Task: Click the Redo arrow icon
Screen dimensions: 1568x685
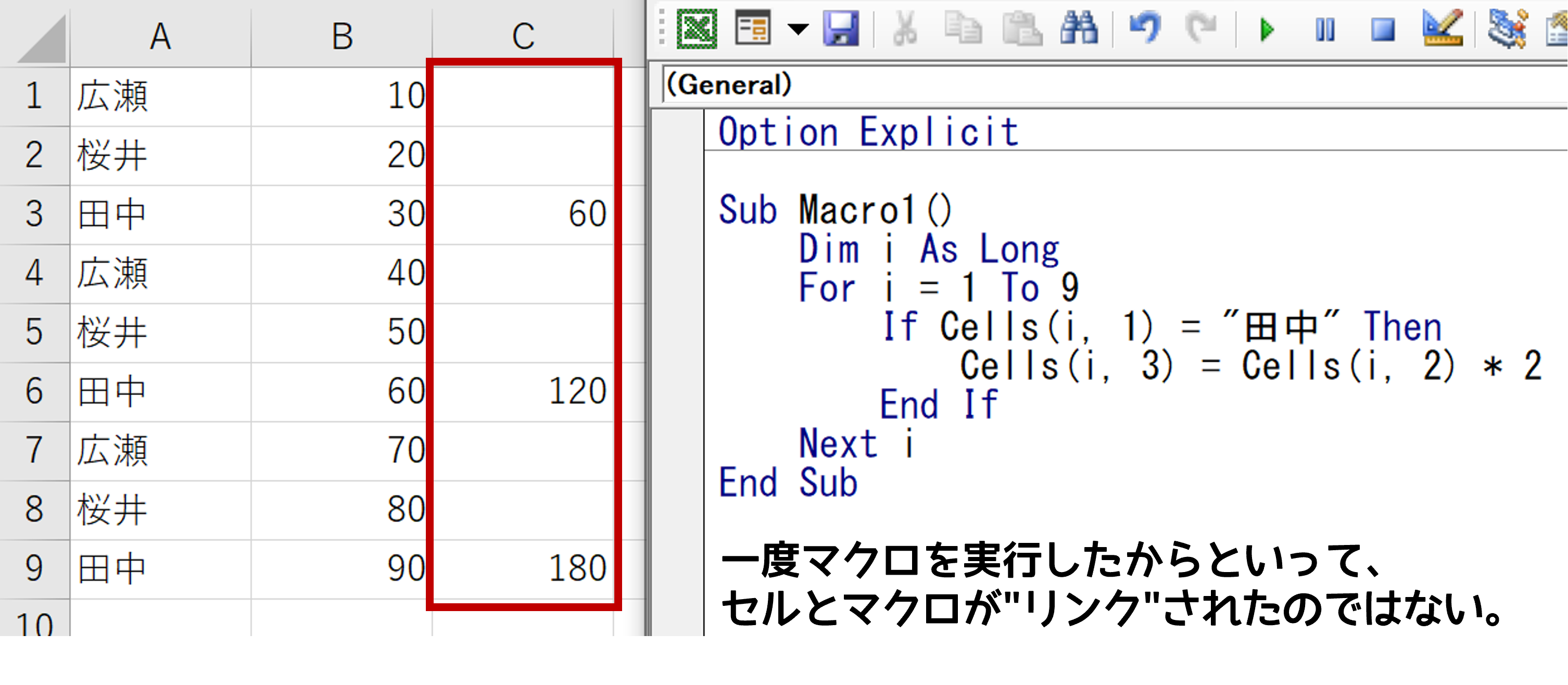Action: [1200, 29]
